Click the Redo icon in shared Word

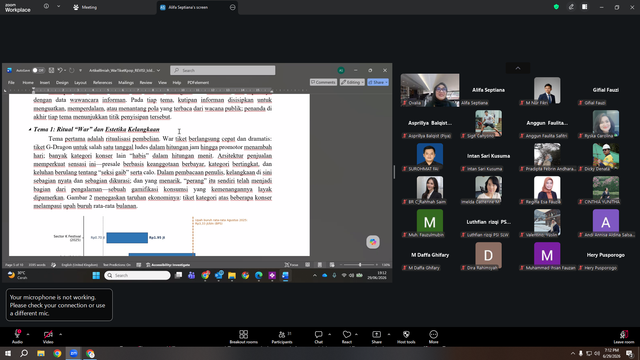(x=71, y=70)
